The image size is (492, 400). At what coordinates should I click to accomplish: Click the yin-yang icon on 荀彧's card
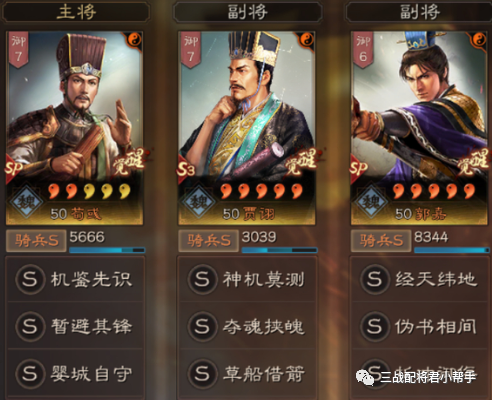tap(134, 41)
